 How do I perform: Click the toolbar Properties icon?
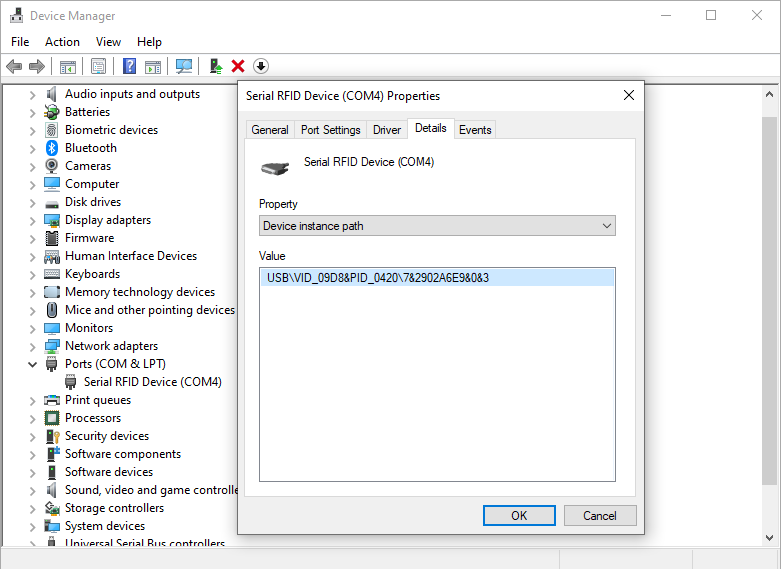pos(98,67)
